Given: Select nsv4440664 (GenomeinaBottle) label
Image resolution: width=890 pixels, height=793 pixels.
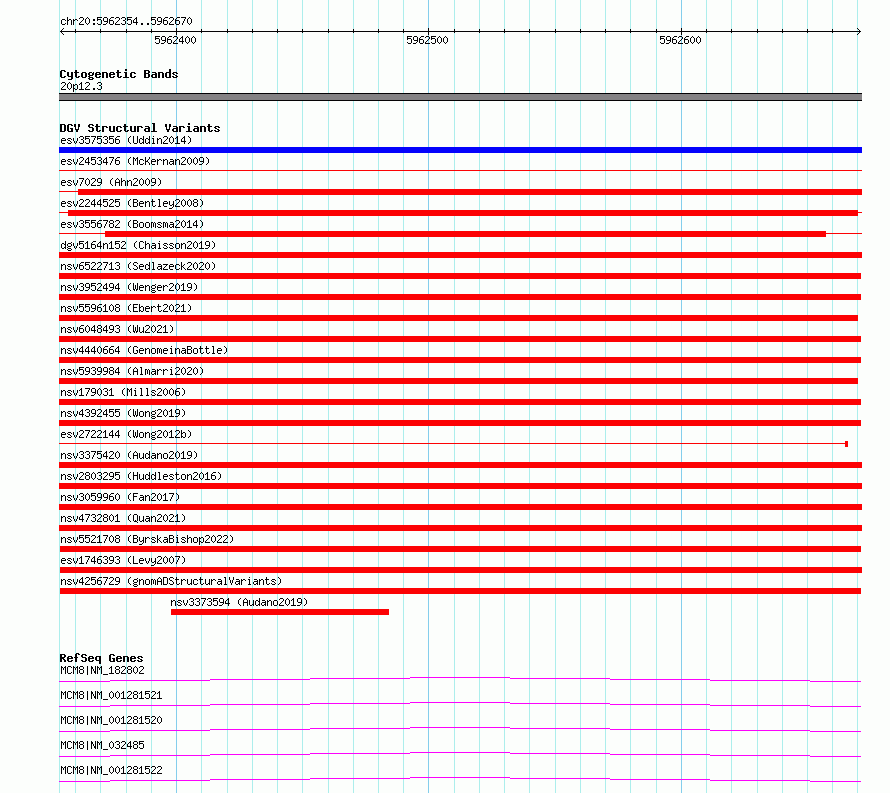Looking at the screenshot, I should click(x=144, y=350).
